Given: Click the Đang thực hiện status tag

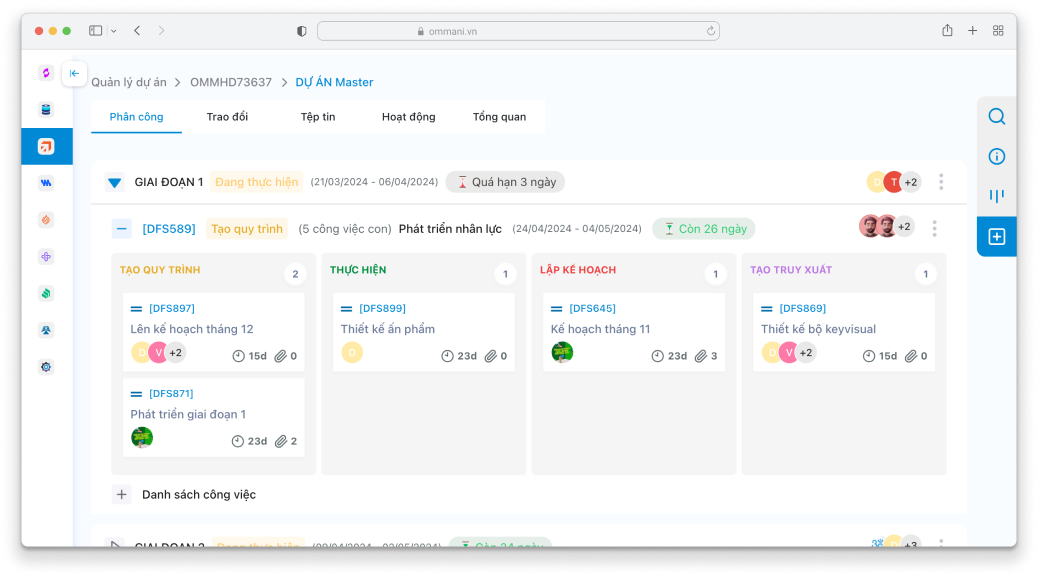Looking at the screenshot, I should tap(256, 182).
